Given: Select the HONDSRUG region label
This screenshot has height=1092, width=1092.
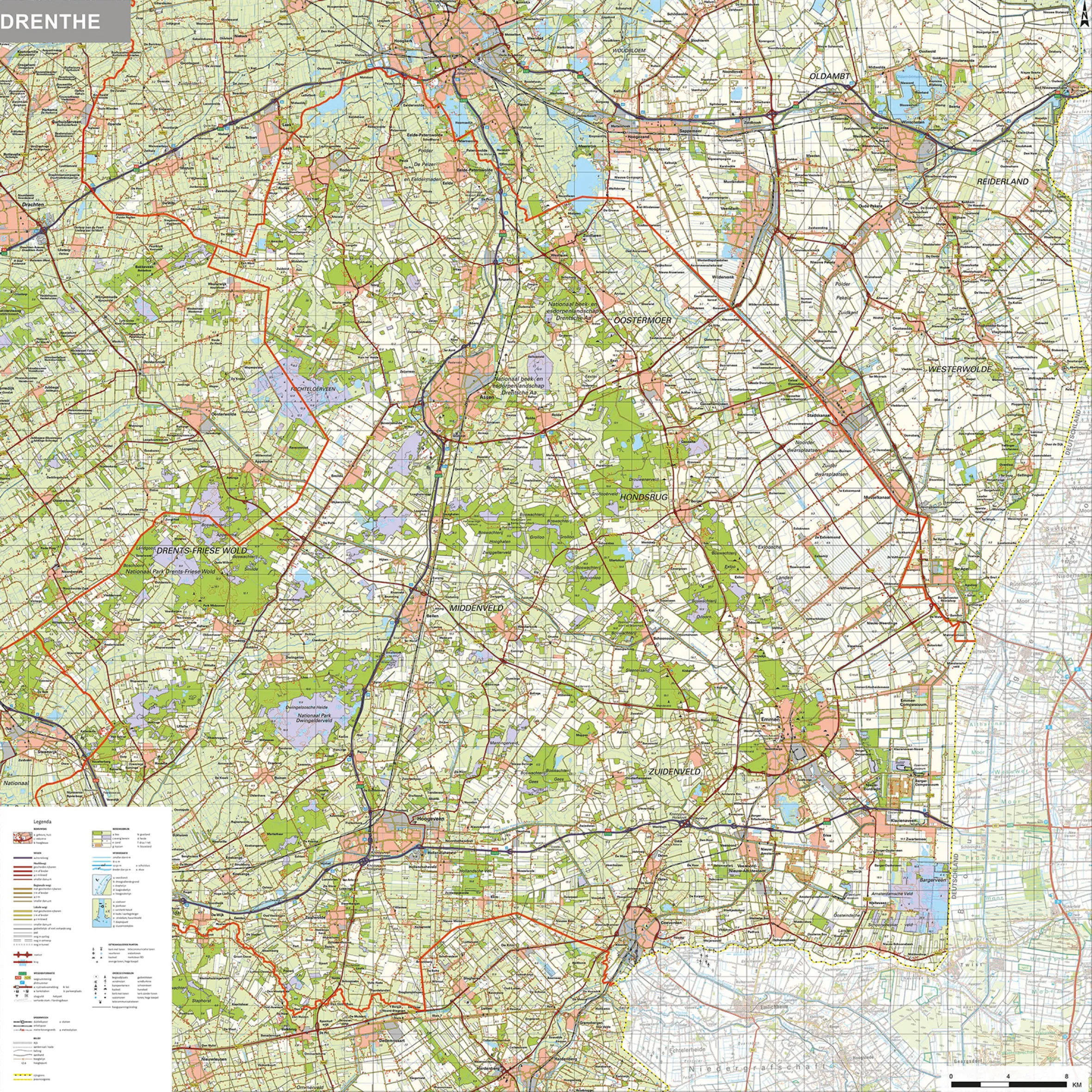Looking at the screenshot, I should (x=644, y=497).
